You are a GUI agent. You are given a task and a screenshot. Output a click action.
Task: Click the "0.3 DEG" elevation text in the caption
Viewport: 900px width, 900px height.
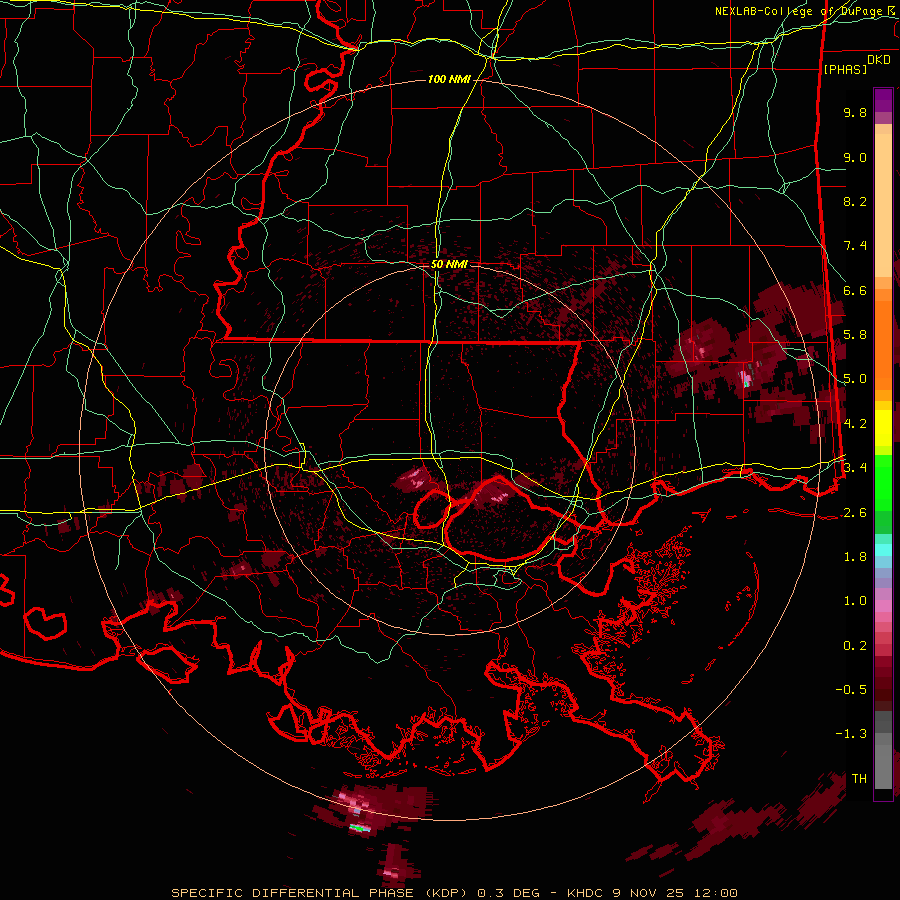point(509,893)
